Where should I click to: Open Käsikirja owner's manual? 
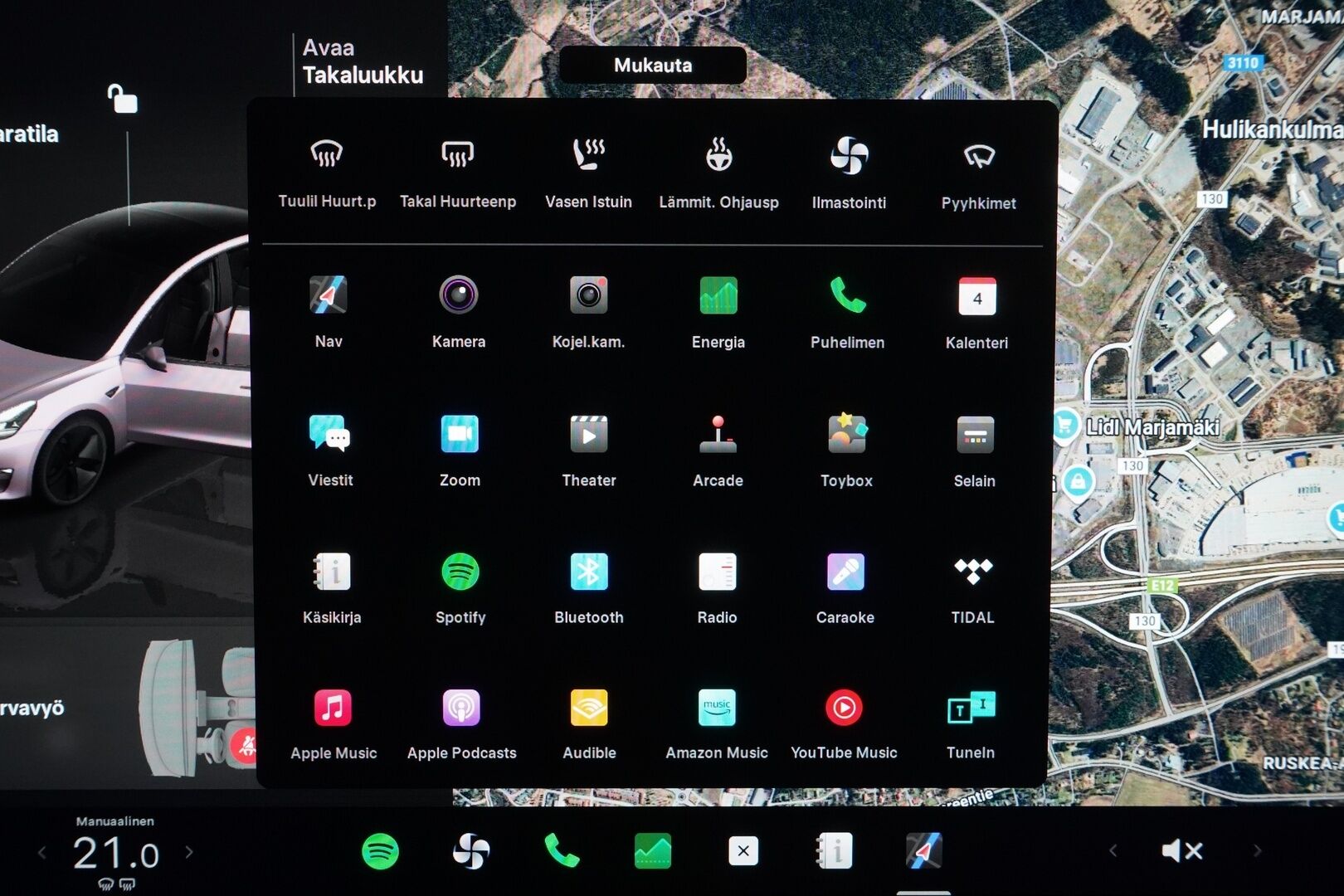point(332,588)
